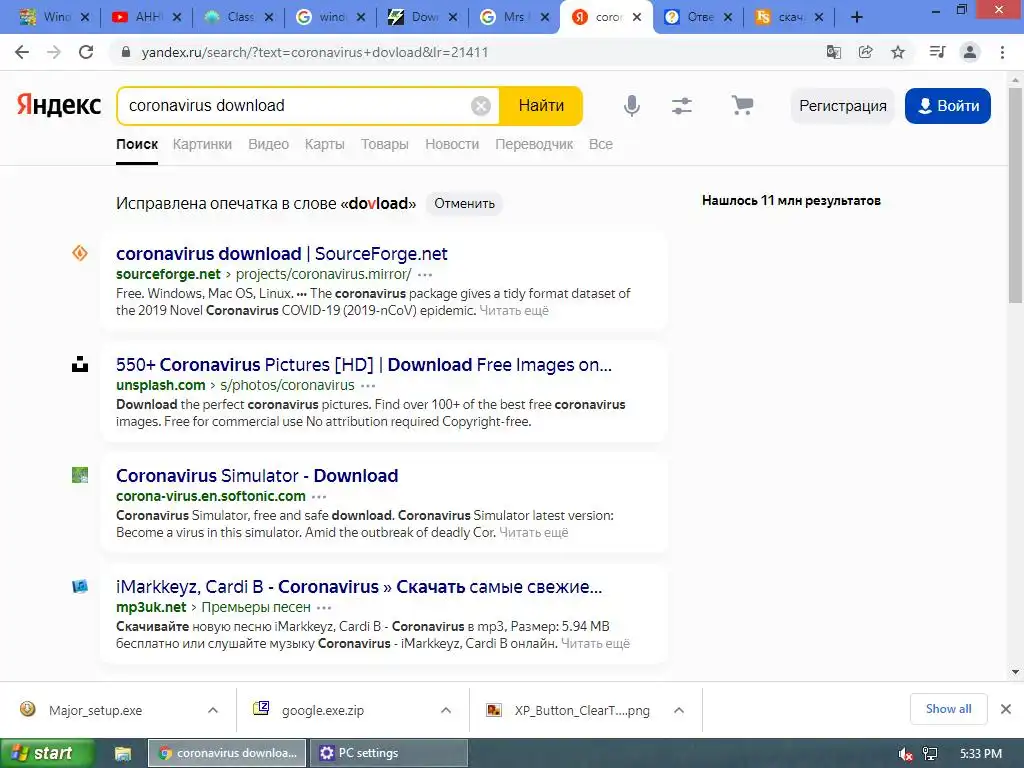1024x768 pixels.
Task: Expand Softonic snippet with Читать ещё
Action: pyautogui.click(x=534, y=533)
